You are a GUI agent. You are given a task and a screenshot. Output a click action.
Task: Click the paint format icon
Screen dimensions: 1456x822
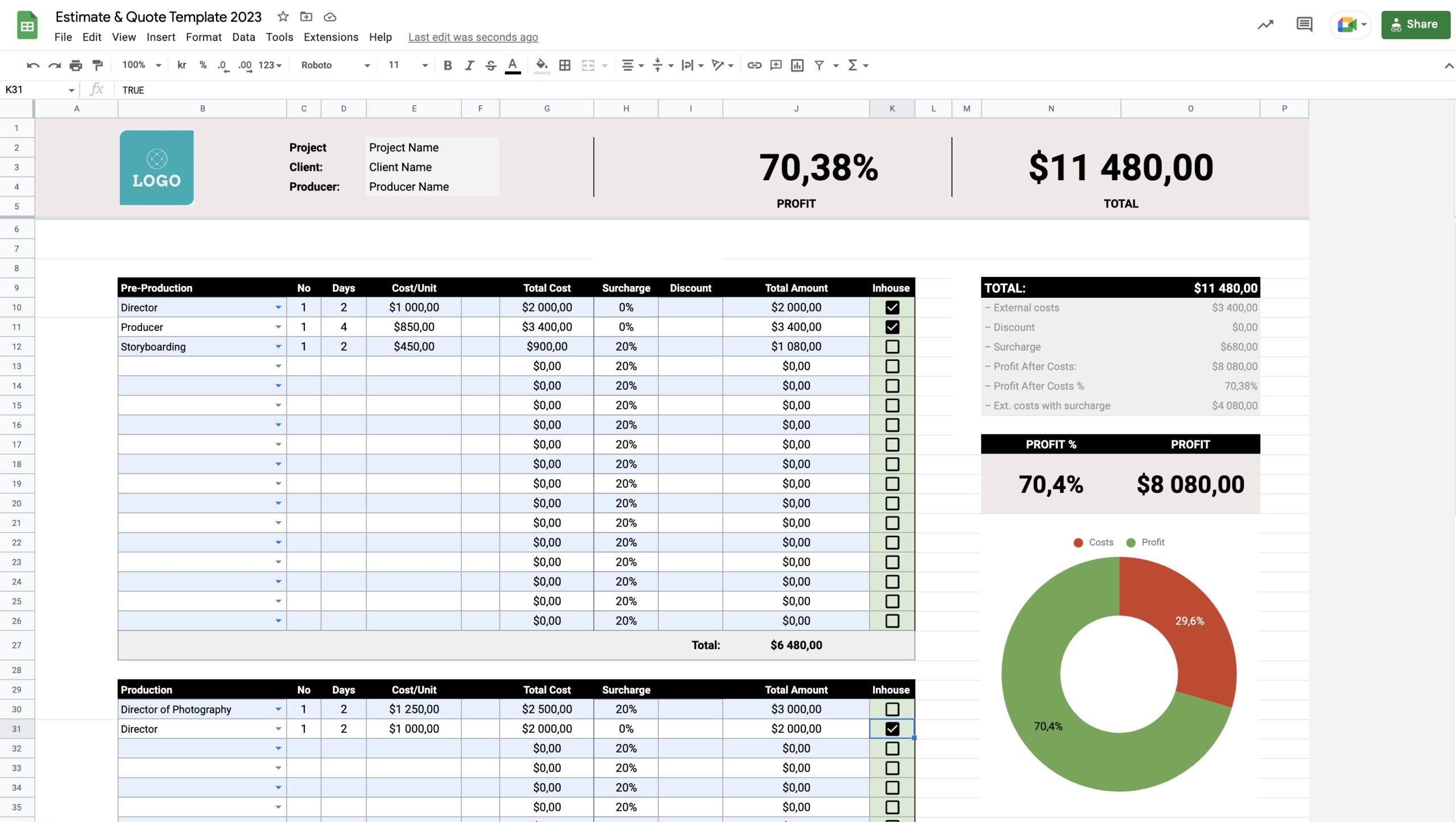(98, 65)
